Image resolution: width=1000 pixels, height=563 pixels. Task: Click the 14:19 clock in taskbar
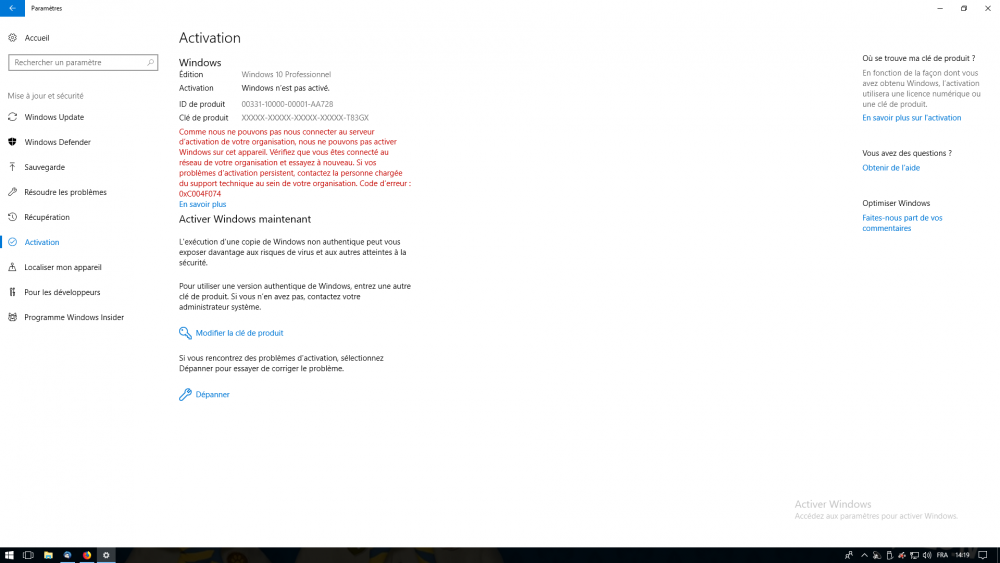pyautogui.click(x=962, y=555)
